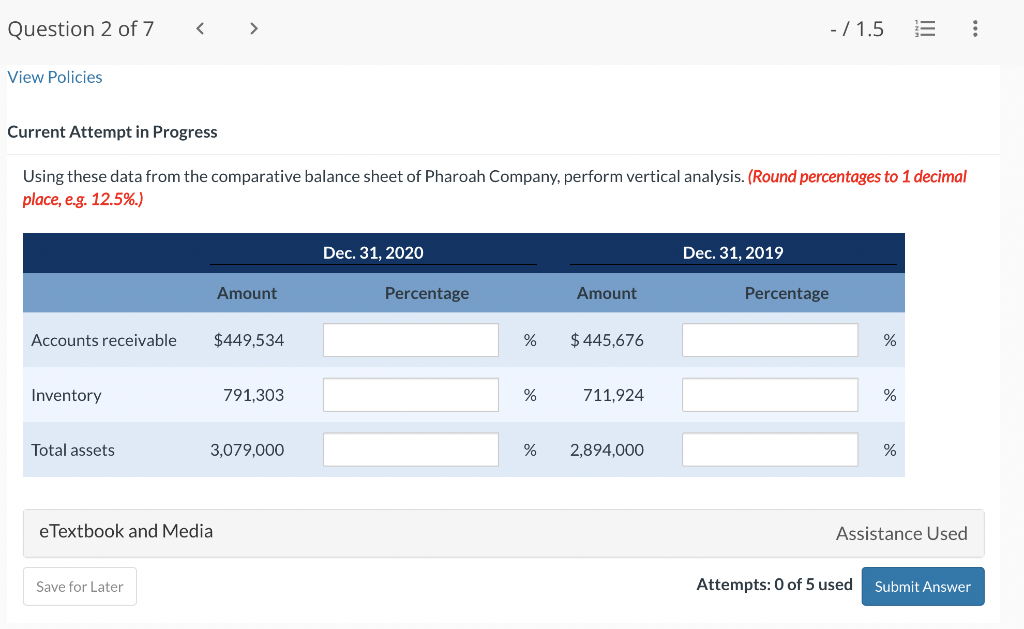This screenshot has height=629, width=1024.
Task: Click the Question 2 of 7 title
Action: point(81,29)
